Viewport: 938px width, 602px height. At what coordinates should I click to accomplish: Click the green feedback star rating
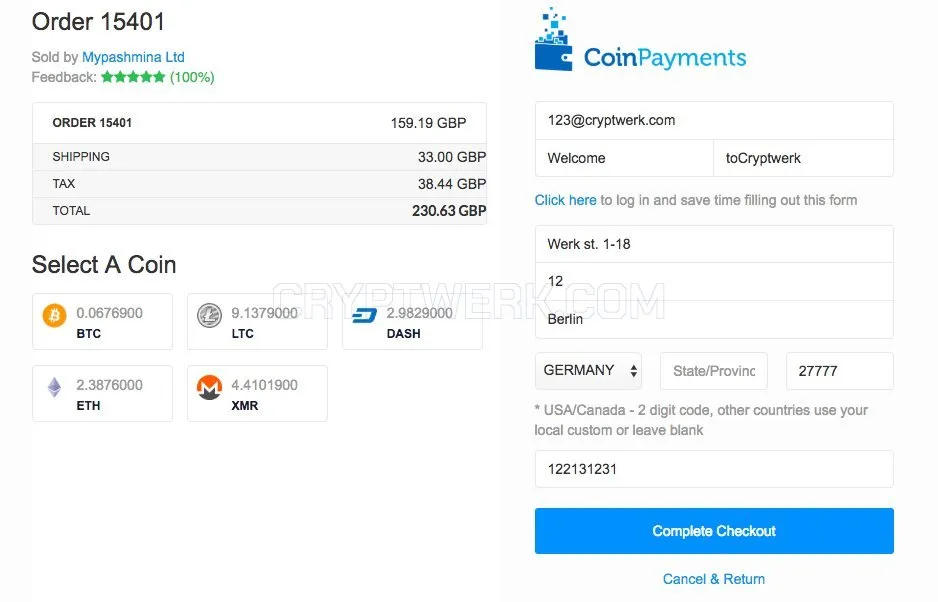[x=133, y=77]
